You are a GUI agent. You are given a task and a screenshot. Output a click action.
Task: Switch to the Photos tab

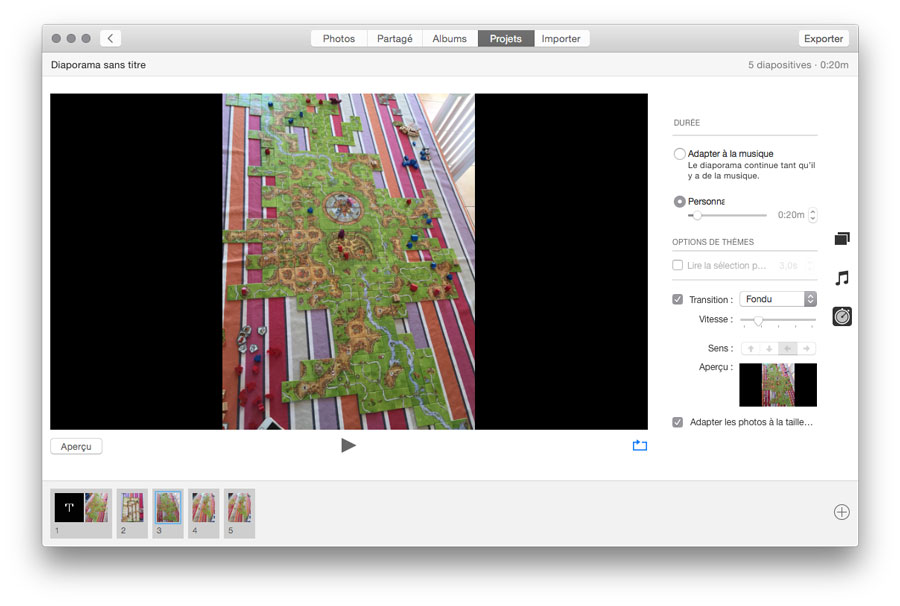pyautogui.click(x=339, y=38)
